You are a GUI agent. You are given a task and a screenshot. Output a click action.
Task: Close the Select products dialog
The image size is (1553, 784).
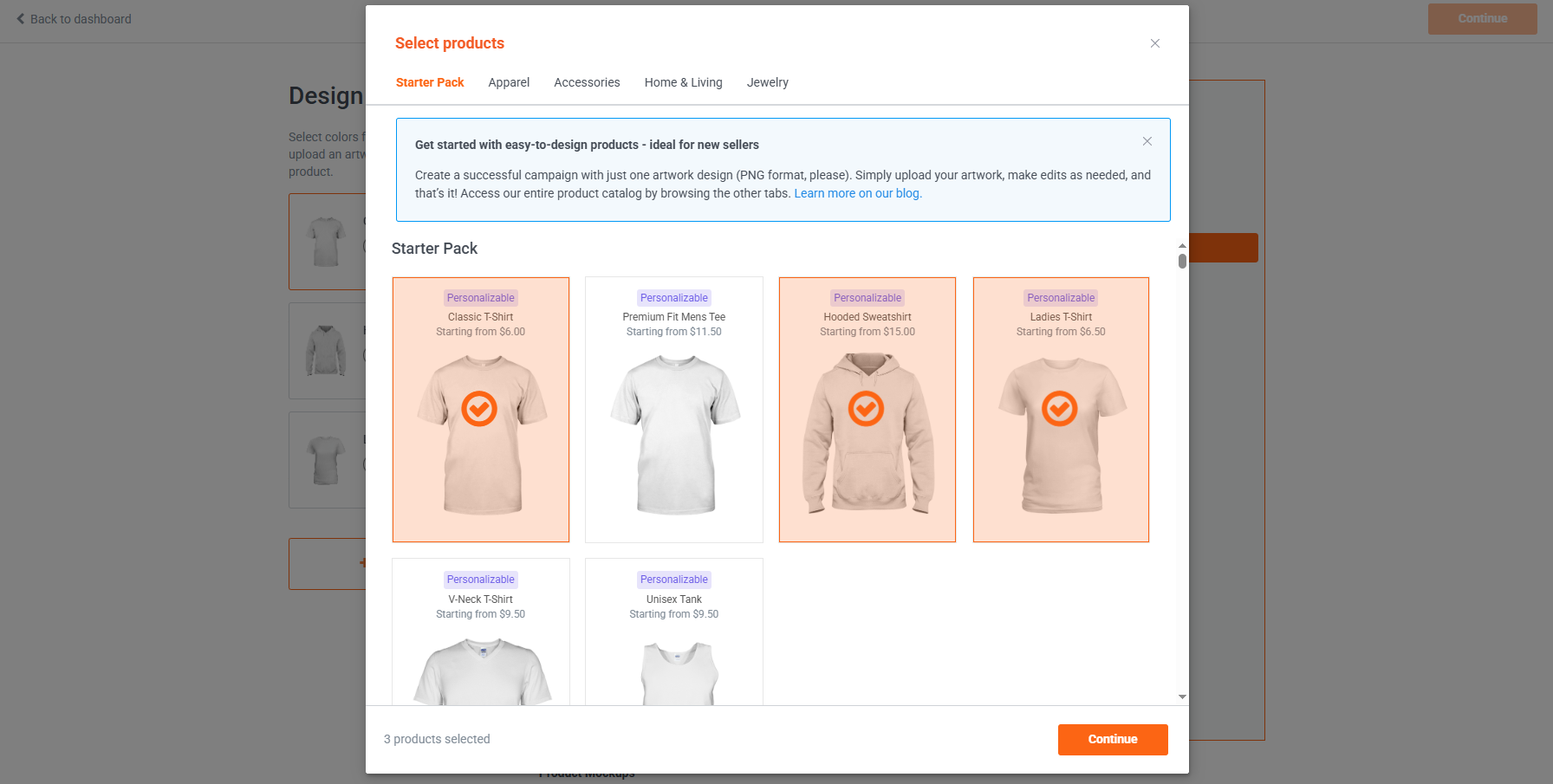click(1154, 43)
